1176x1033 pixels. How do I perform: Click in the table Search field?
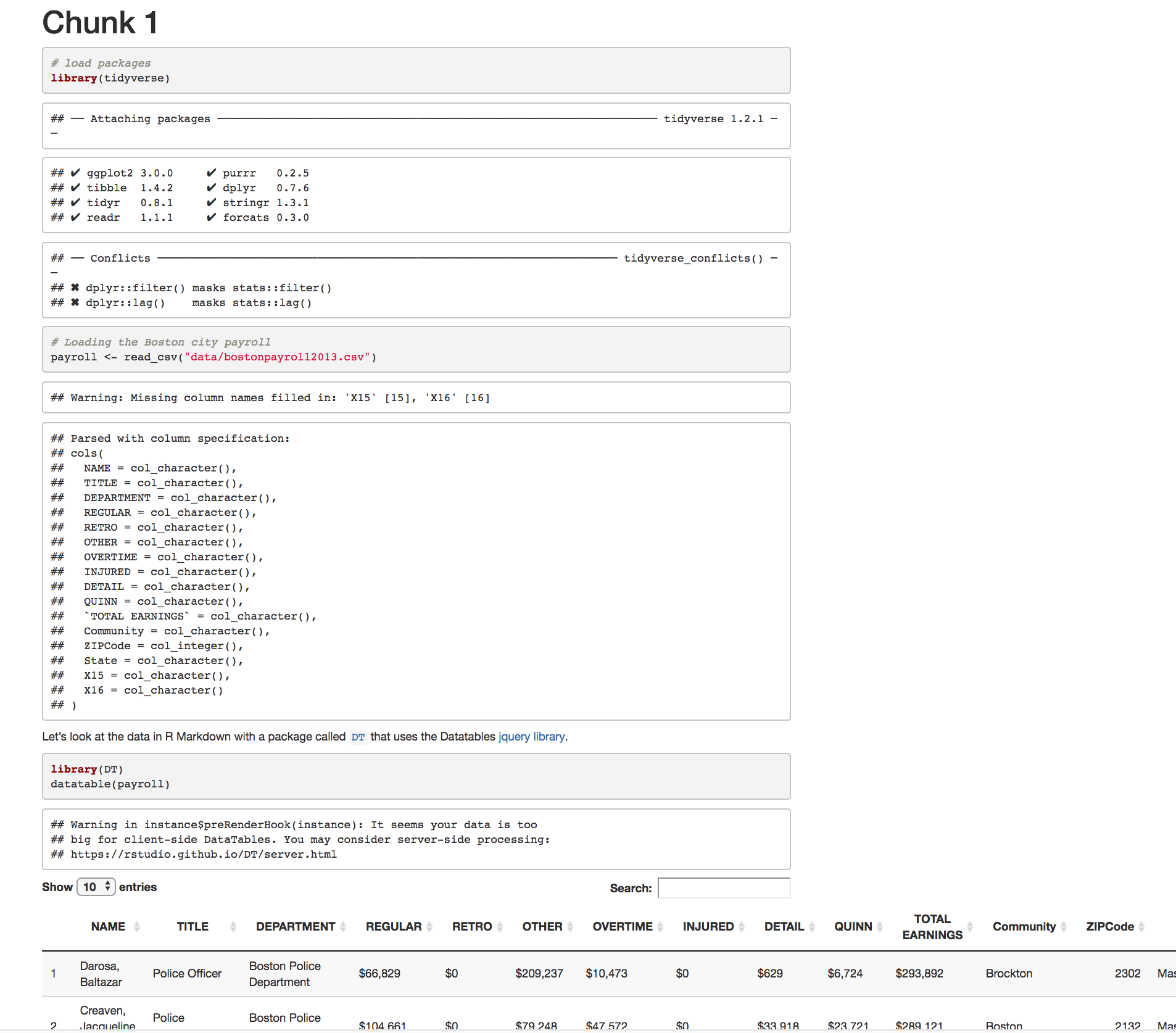(x=724, y=888)
